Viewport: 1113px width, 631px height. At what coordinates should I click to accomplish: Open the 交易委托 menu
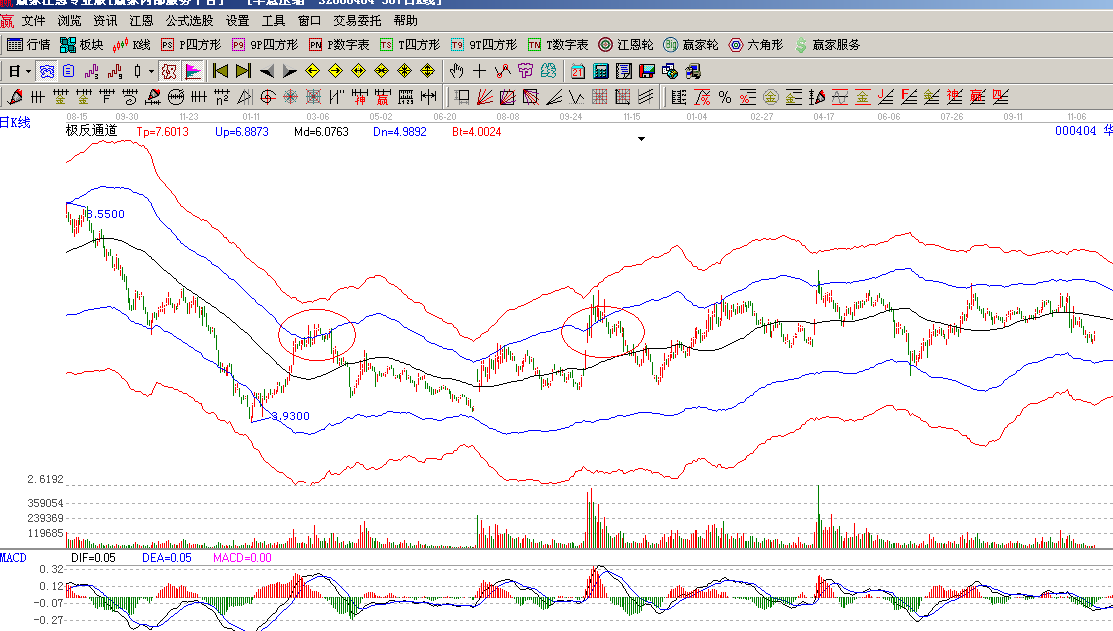(x=357, y=20)
